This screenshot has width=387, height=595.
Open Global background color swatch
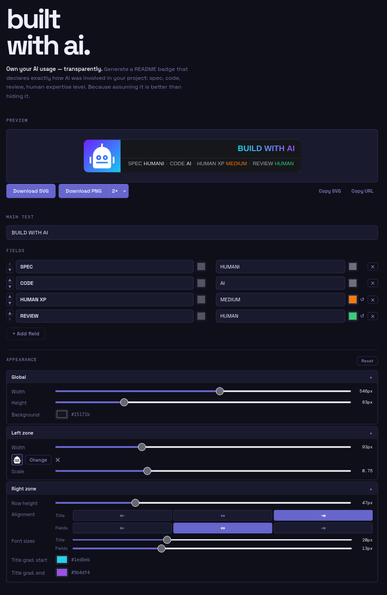[62, 414]
